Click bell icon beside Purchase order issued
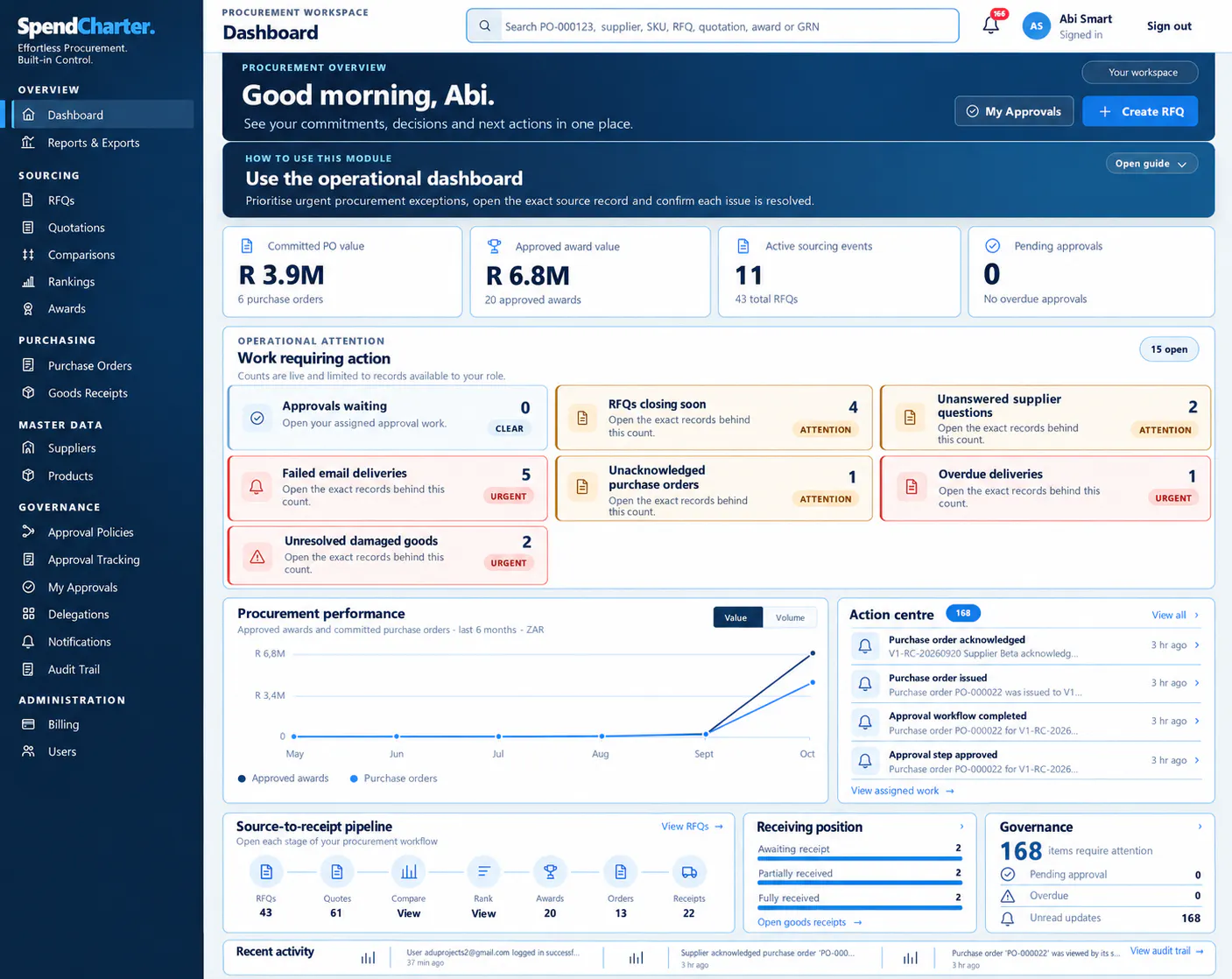1232x979 pixels. 865,684
